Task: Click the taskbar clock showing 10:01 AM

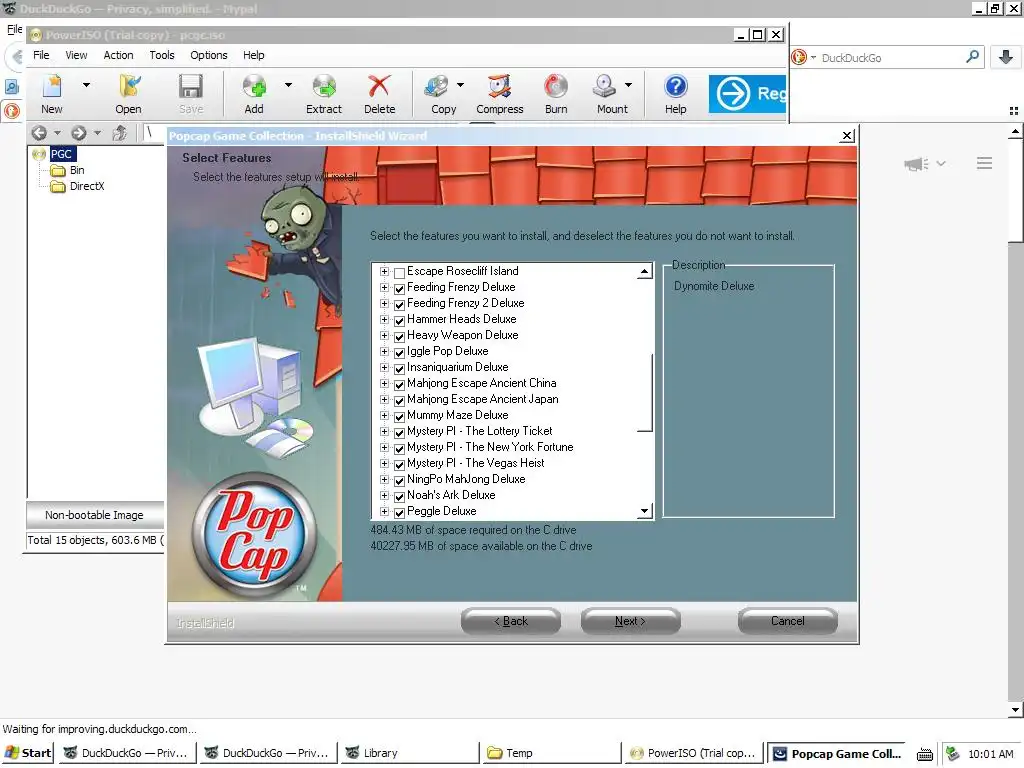Action: point(991,754)
